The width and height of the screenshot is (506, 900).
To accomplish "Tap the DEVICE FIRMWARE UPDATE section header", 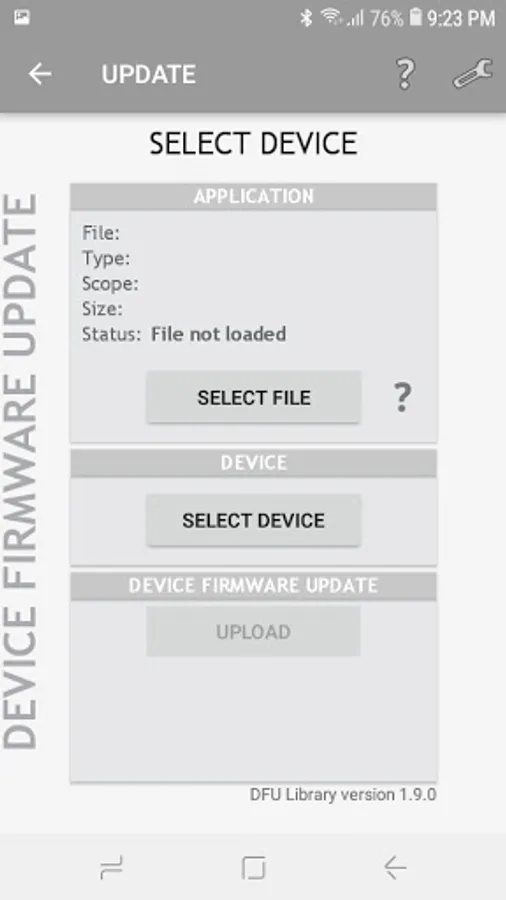I will [x=254, y=585].
